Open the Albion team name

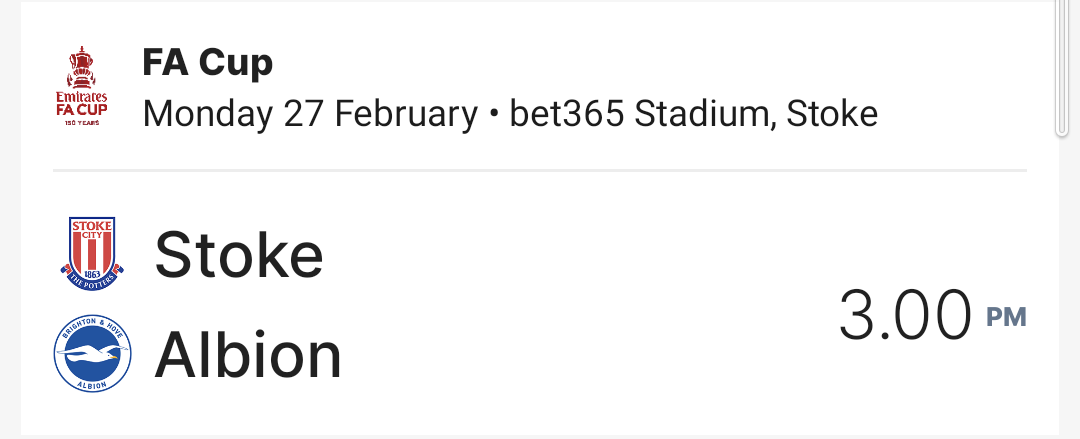click(248, 356)
